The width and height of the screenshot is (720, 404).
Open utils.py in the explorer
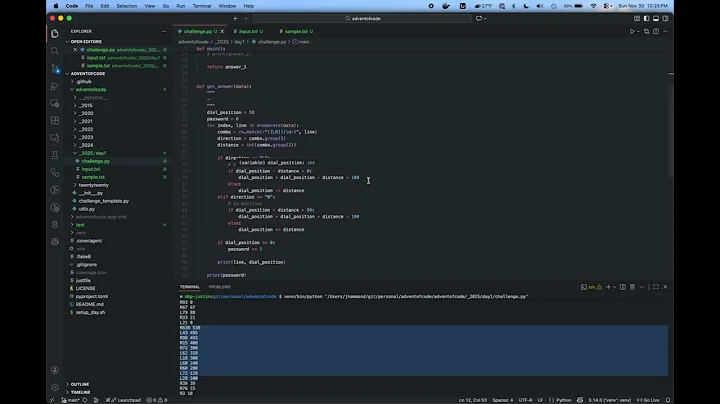coord(86,209)
